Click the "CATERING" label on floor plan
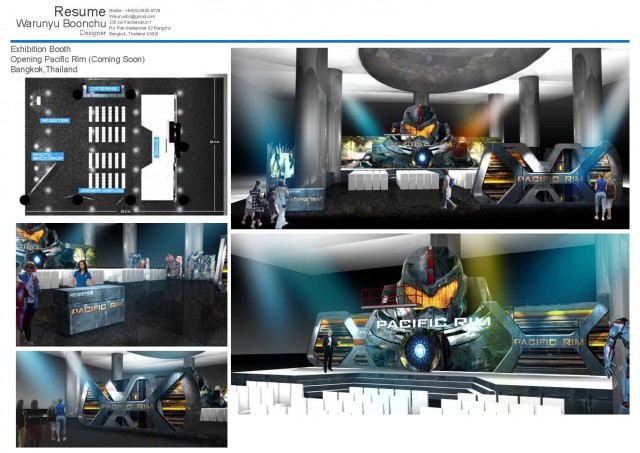The width and height of the screenshot is (640, 453). pos(104,89)
